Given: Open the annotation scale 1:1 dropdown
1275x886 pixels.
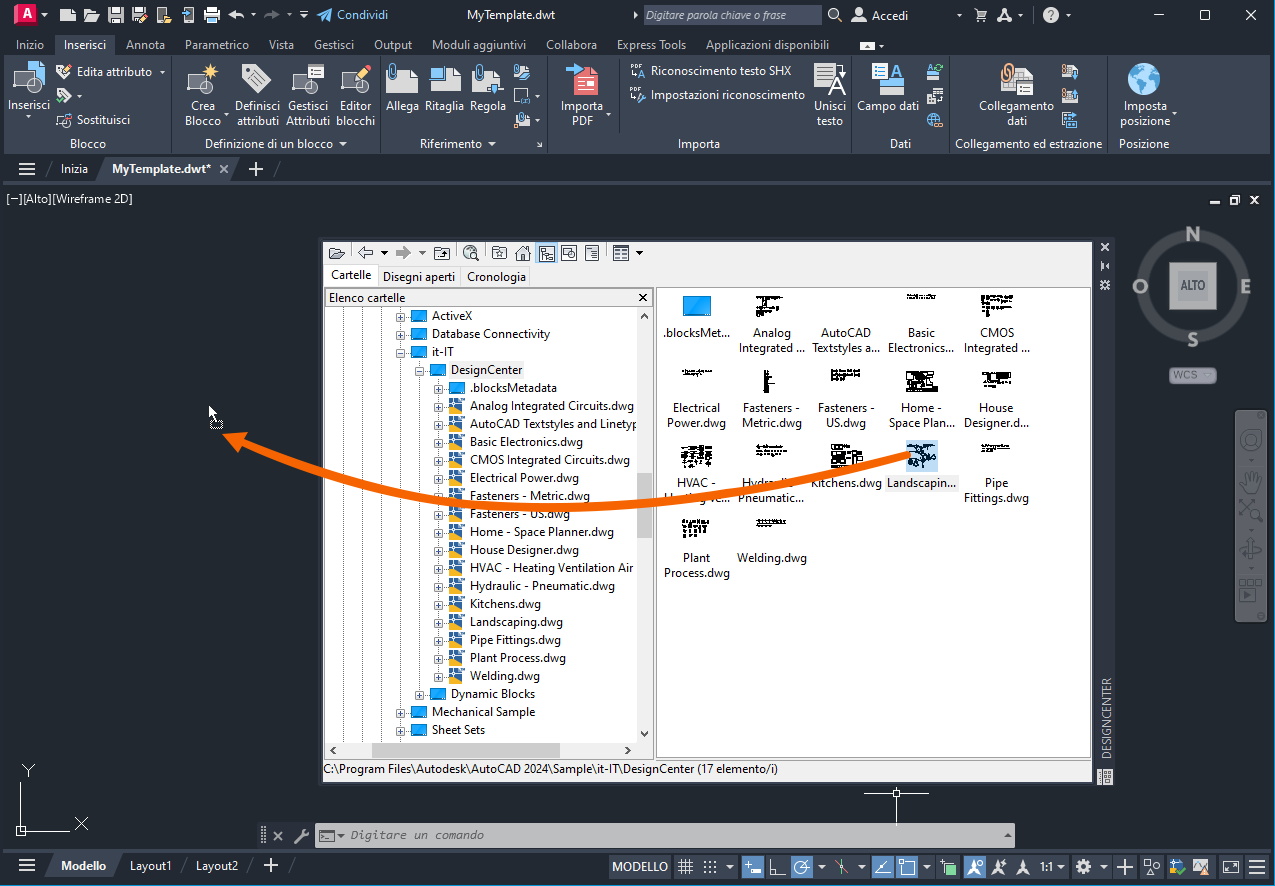Looking at the screenshot, I should (x=1050, y=866).
